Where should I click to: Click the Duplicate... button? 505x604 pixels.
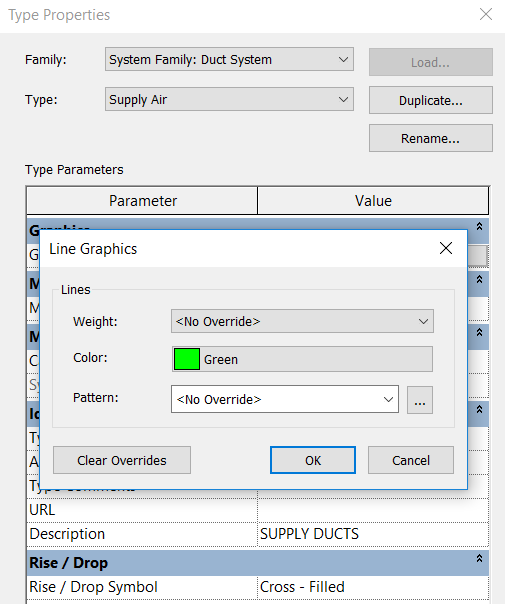431,100
